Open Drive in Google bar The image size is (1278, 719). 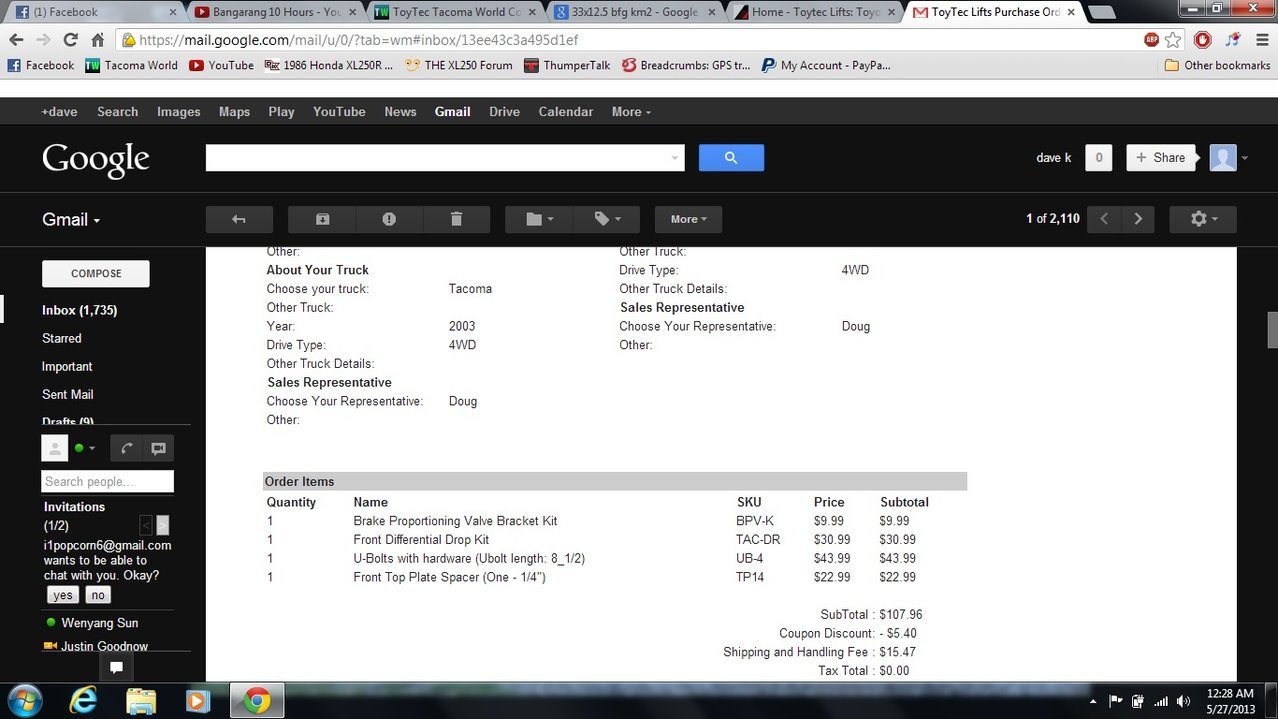click(504, 112)
